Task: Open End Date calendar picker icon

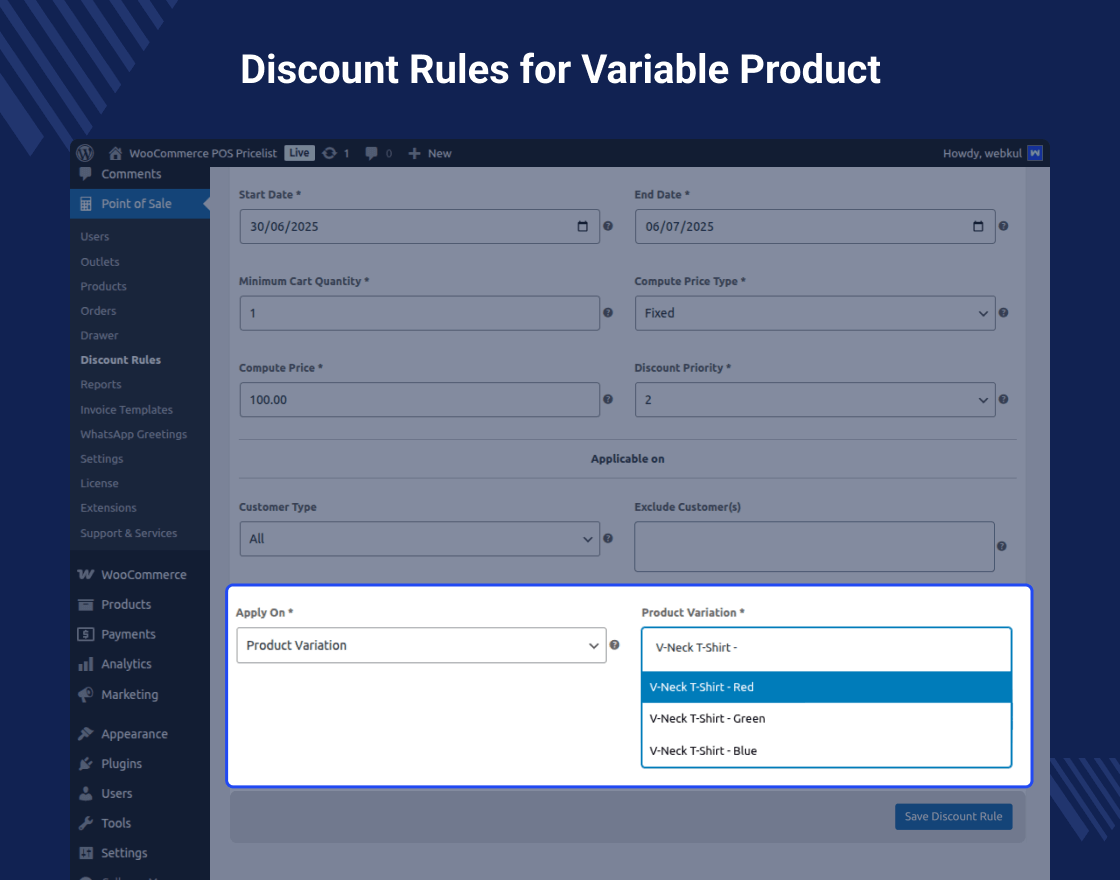Action: click(x=978, y=226)
